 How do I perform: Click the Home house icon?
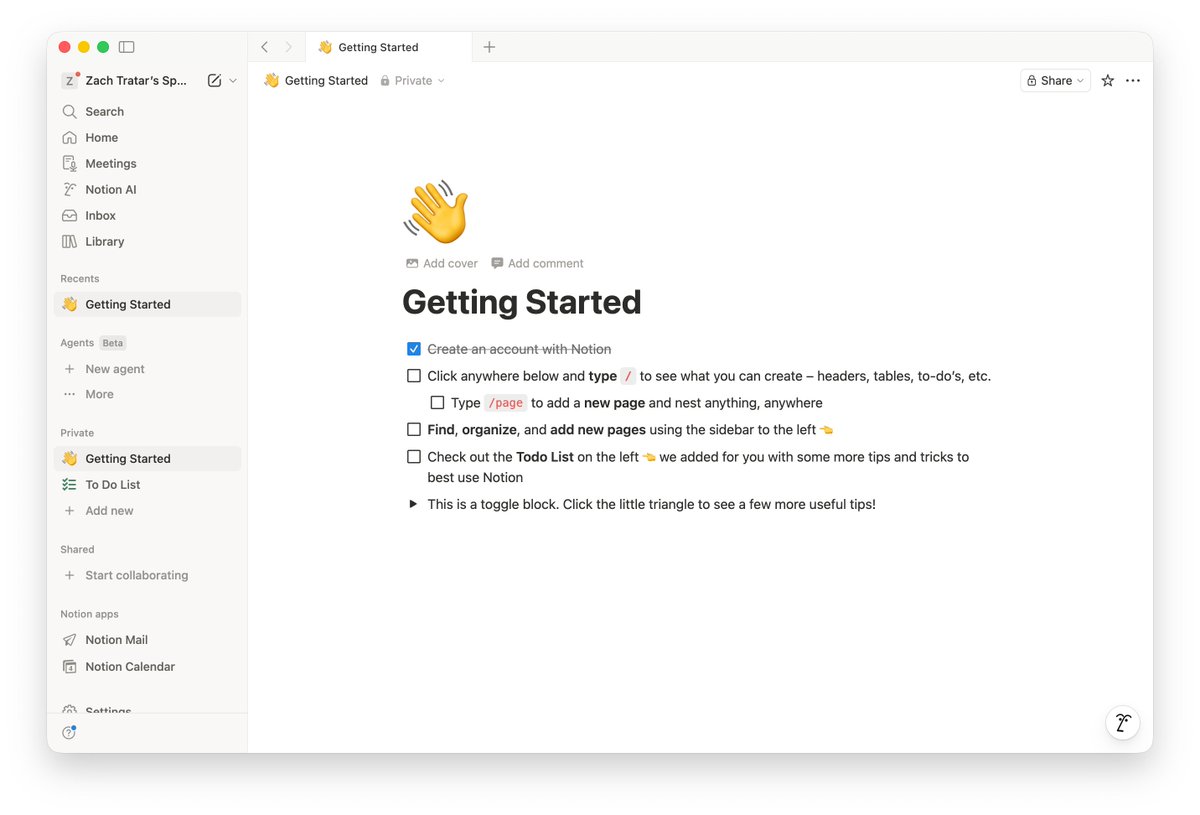click(69, 138)
